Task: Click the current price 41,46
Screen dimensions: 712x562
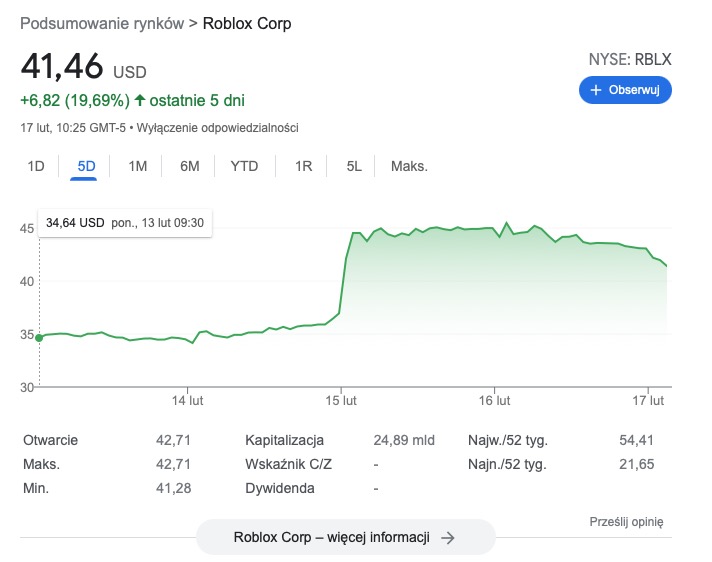Action: 62,66
